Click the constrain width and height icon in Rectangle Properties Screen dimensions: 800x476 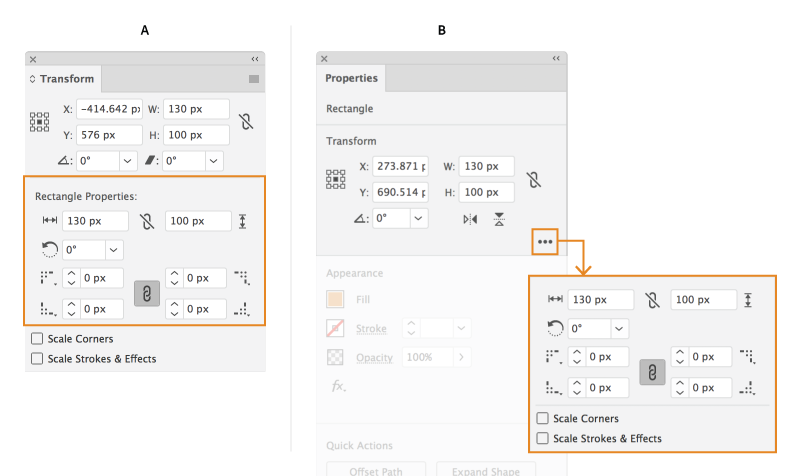[x=147, y=221]
